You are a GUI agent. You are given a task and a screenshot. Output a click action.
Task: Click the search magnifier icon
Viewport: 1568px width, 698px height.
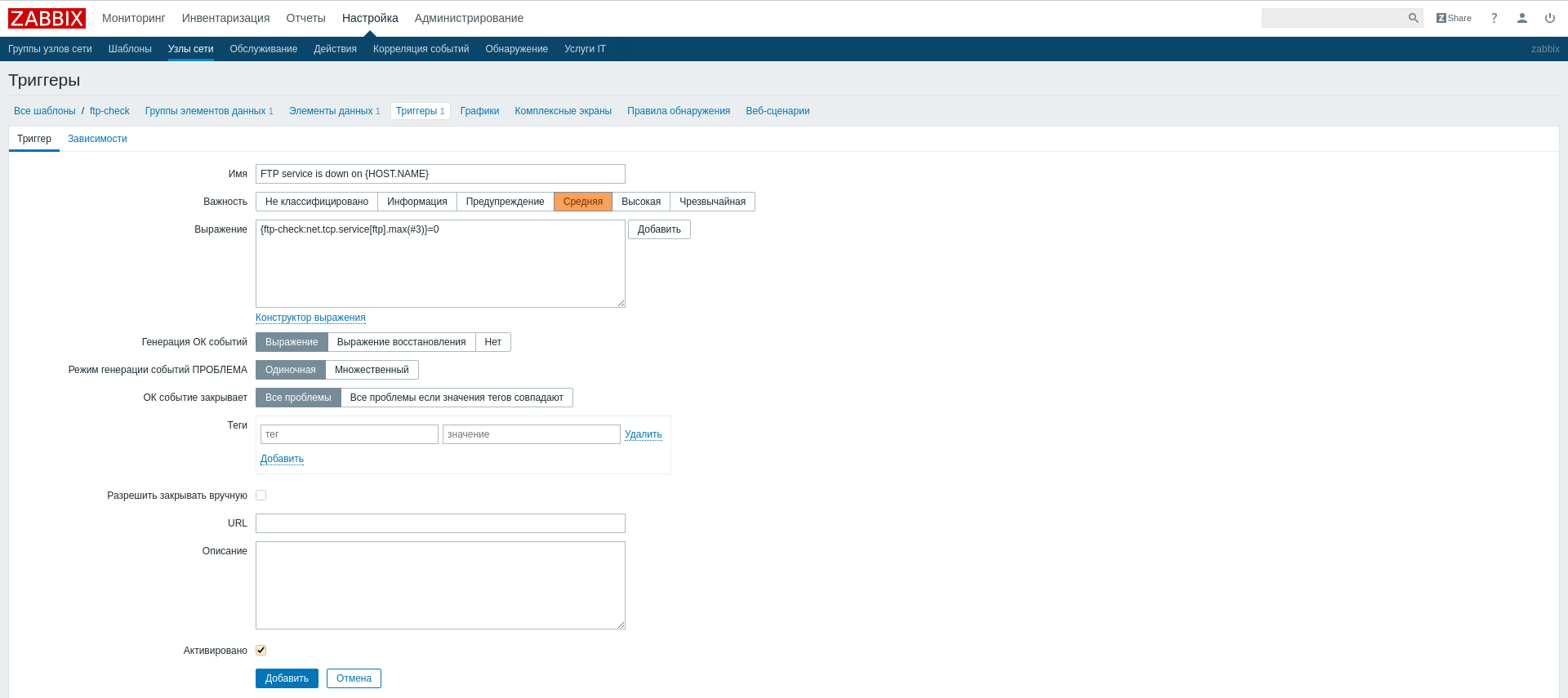point(1413,18)
